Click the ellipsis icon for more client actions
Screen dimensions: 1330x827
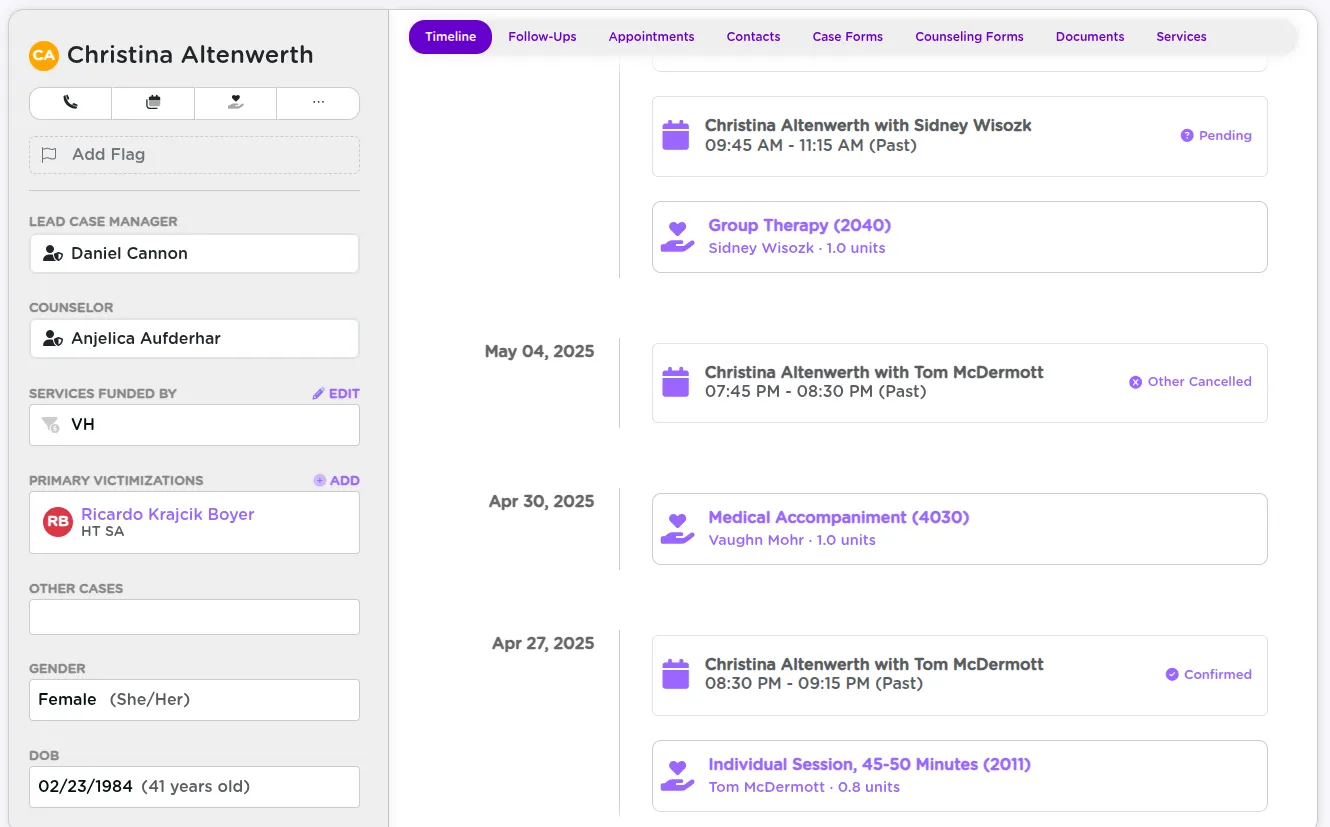(318, 103)
